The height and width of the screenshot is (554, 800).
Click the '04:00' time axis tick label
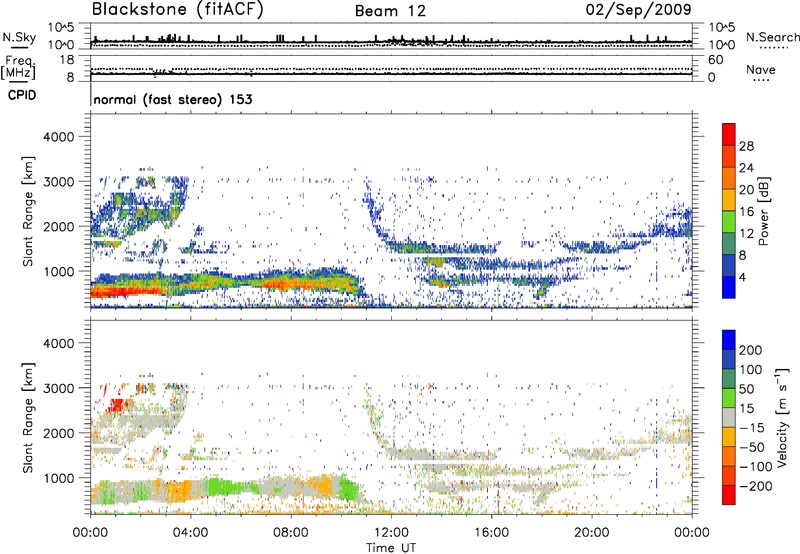pyautogui.click(x=190, y=533)
